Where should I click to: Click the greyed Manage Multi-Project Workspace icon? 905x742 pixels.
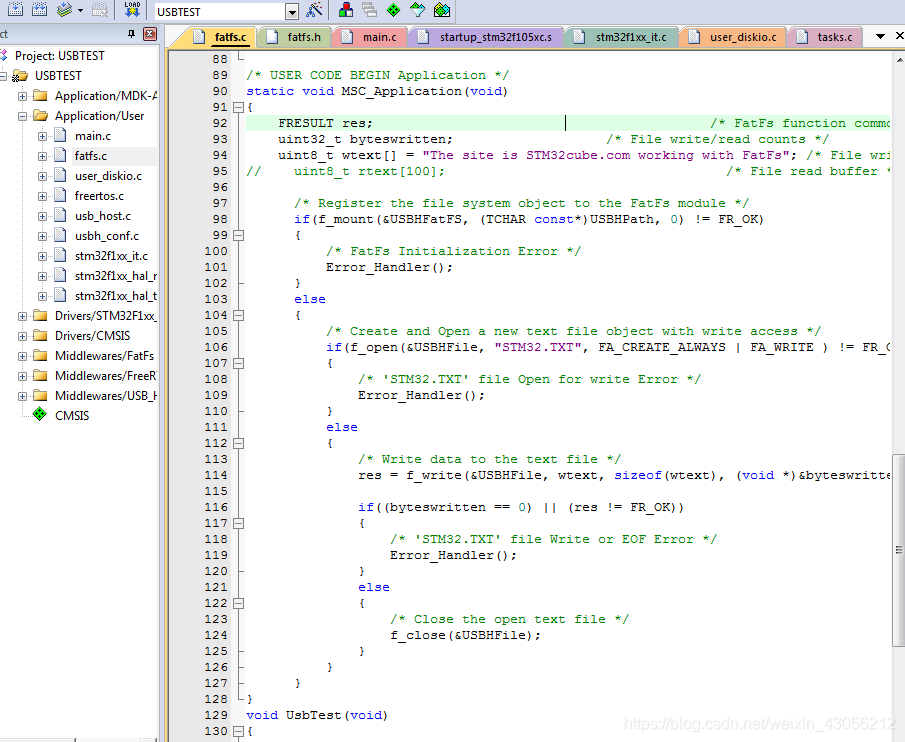pyautogui.click(x=369, y=9)
